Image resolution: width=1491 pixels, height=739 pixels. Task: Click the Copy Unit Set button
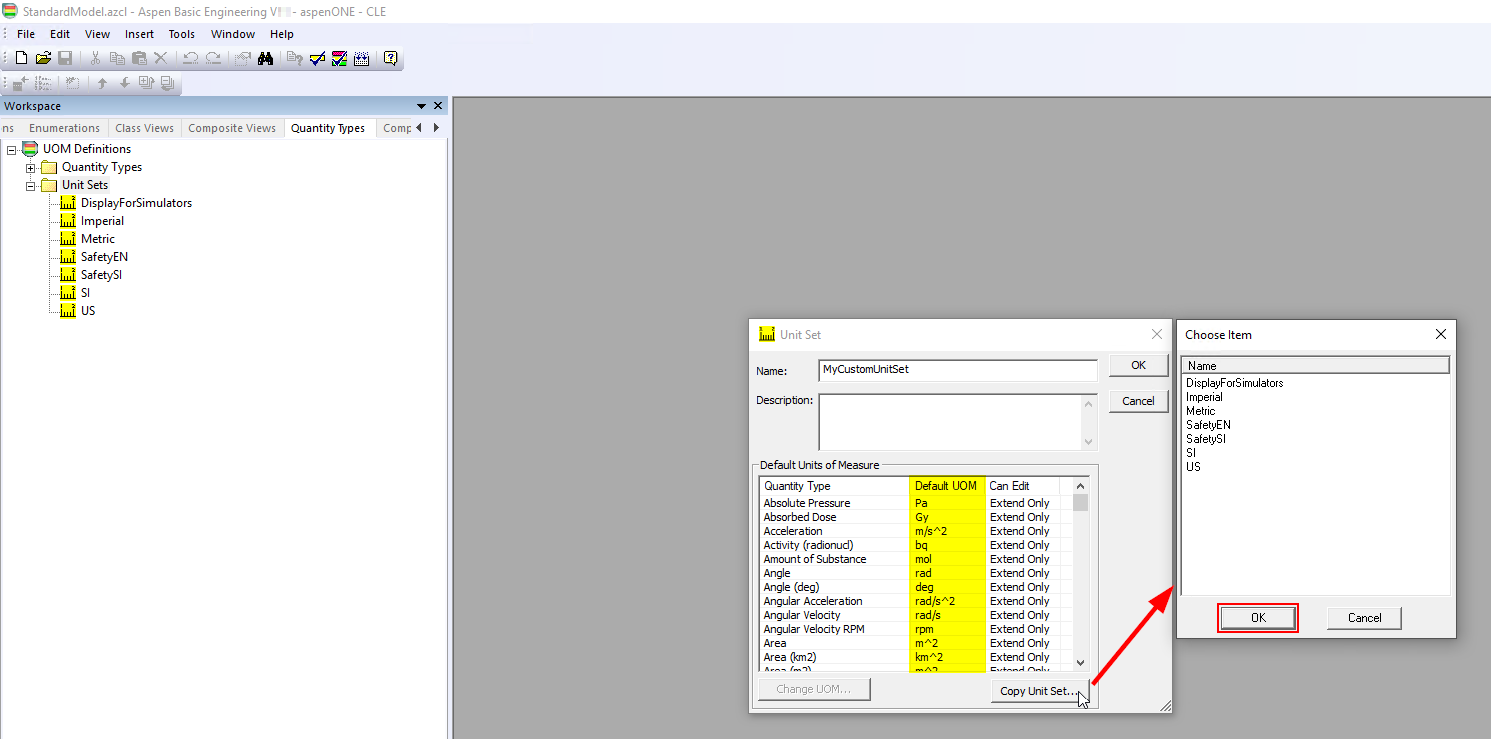click(x=1039, y=691)
